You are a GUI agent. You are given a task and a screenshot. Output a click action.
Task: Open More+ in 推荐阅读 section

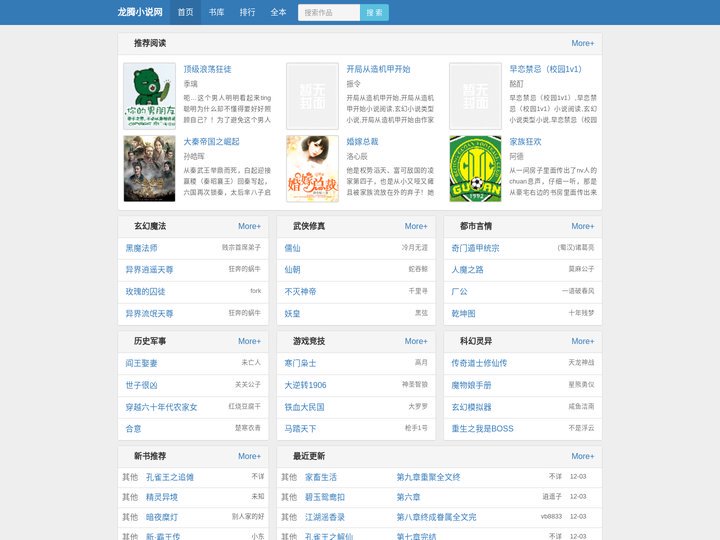[x=583, y=43]
